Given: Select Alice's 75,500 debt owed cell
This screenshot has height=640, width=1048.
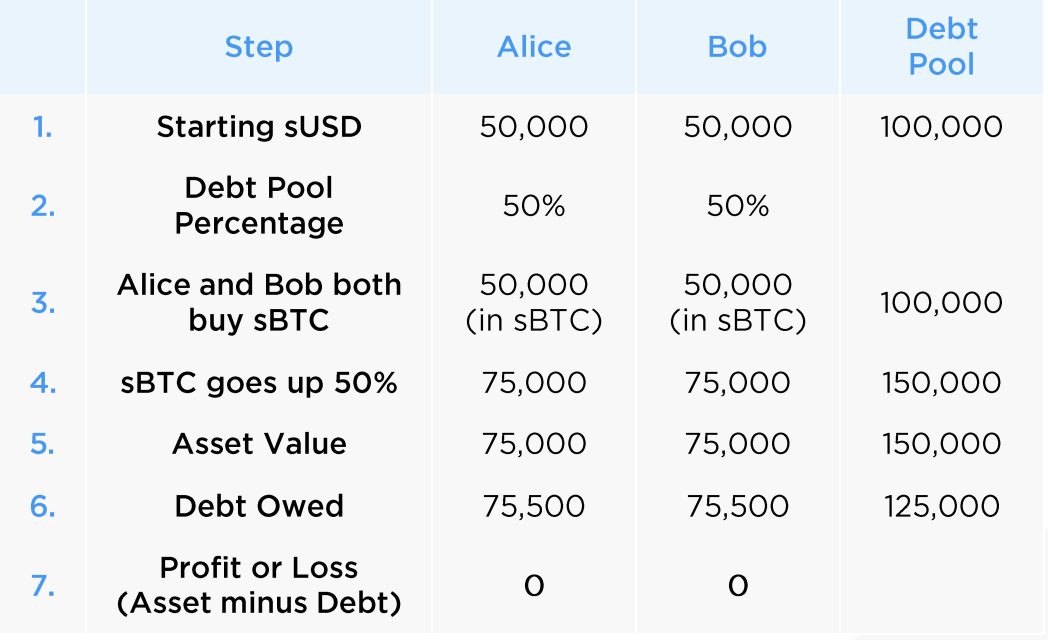Looking at the screenshot, I should click(534, 506).
